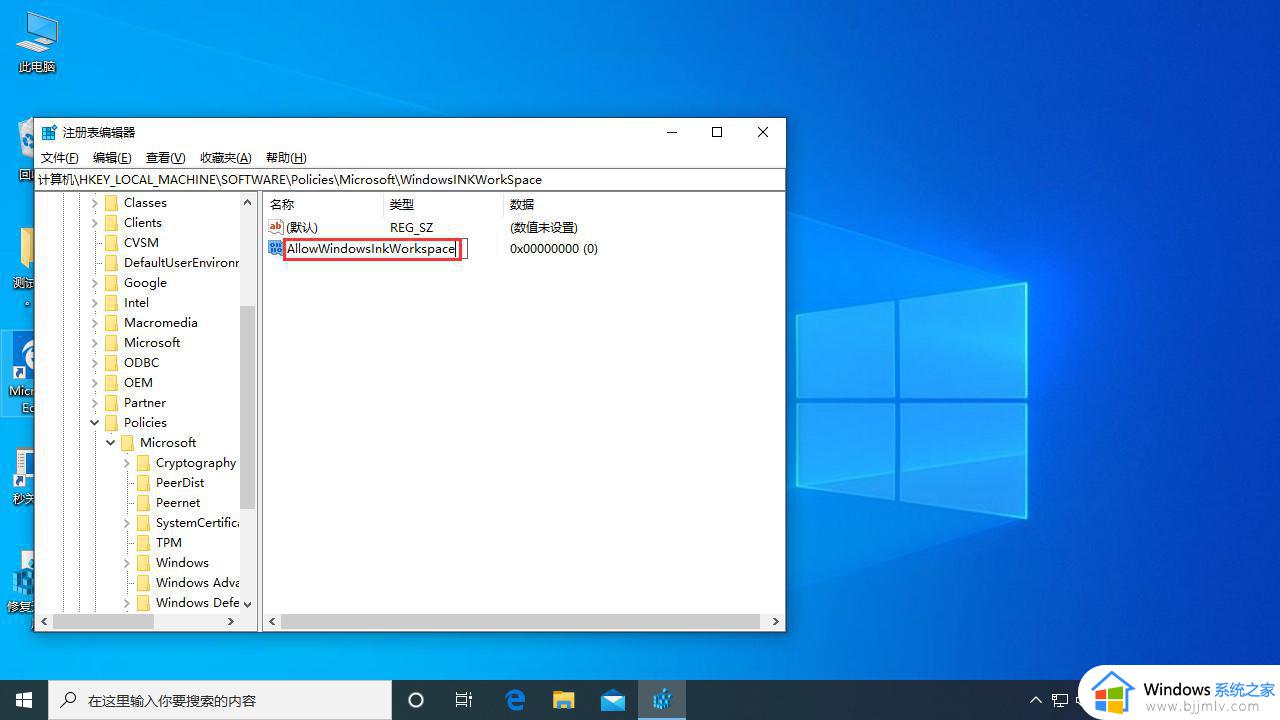Select the Clients tree item
The height and width of the screenshot is (720, 1280).
pos(143,223)
